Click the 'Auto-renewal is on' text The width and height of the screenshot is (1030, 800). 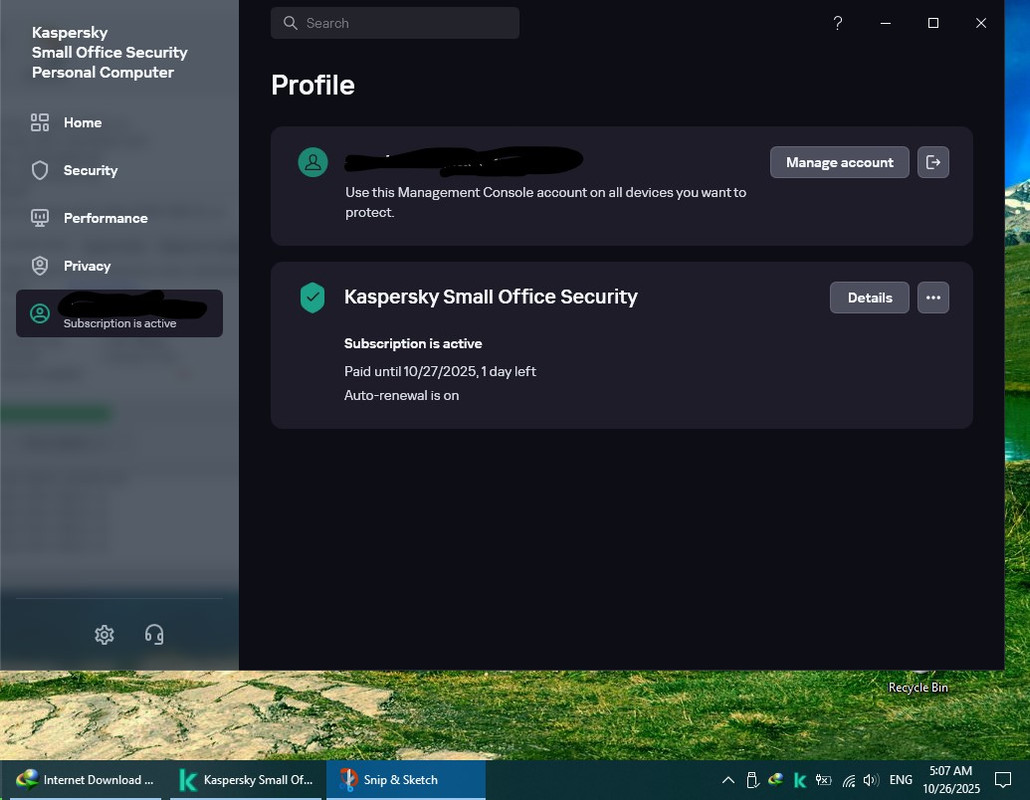tap(401, 395)
